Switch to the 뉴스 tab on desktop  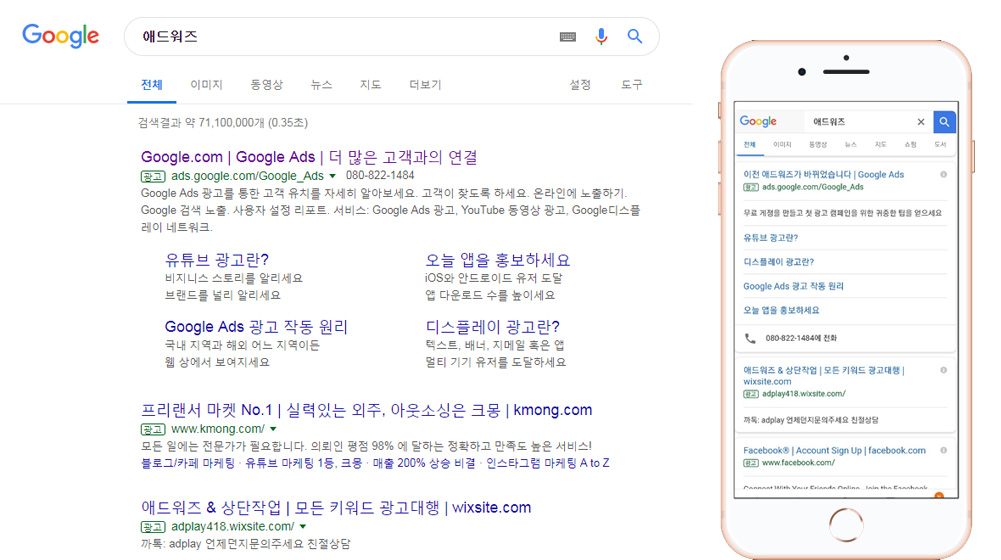(321, 85)
